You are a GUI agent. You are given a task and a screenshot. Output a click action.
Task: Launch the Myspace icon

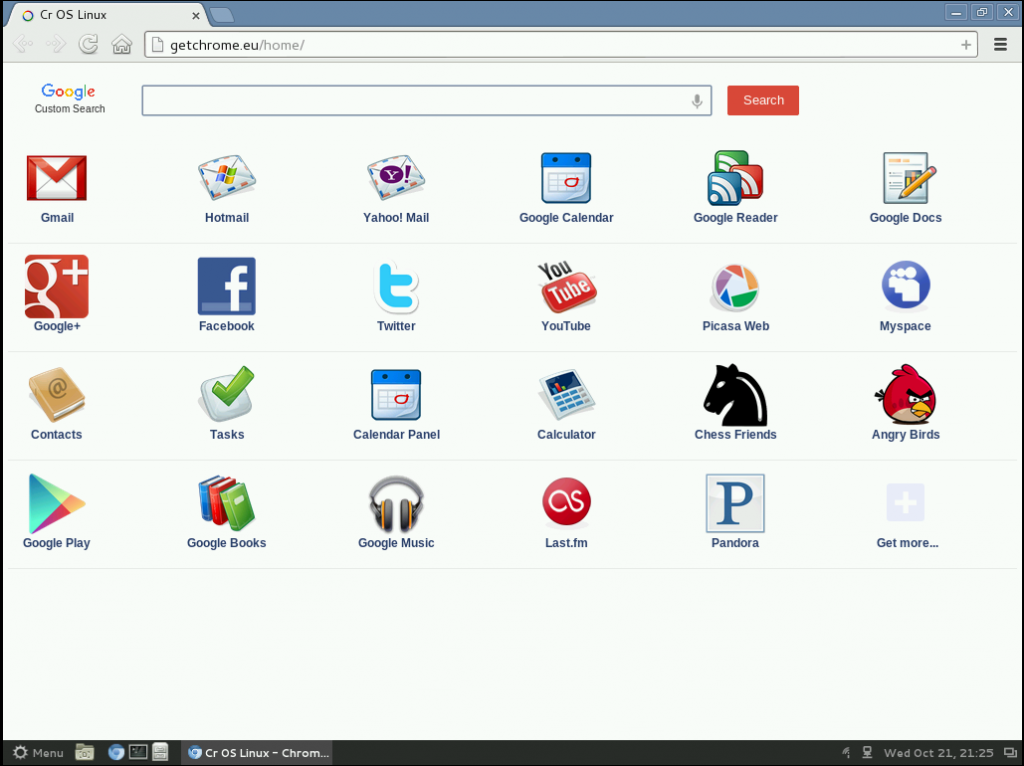(x=905, y=285)
